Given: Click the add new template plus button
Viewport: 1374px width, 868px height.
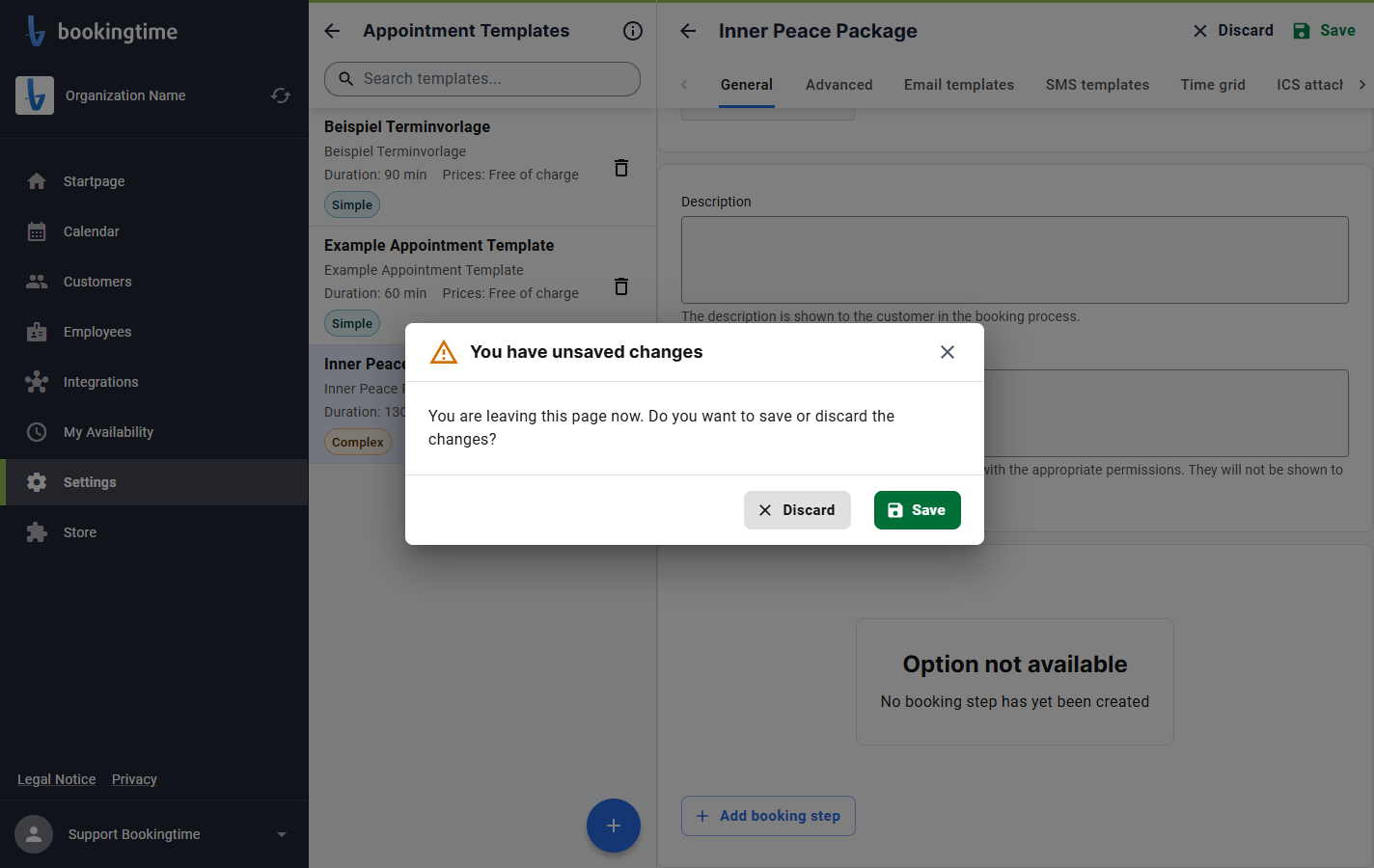Looking at the screenshot, I should coord(614,826).
